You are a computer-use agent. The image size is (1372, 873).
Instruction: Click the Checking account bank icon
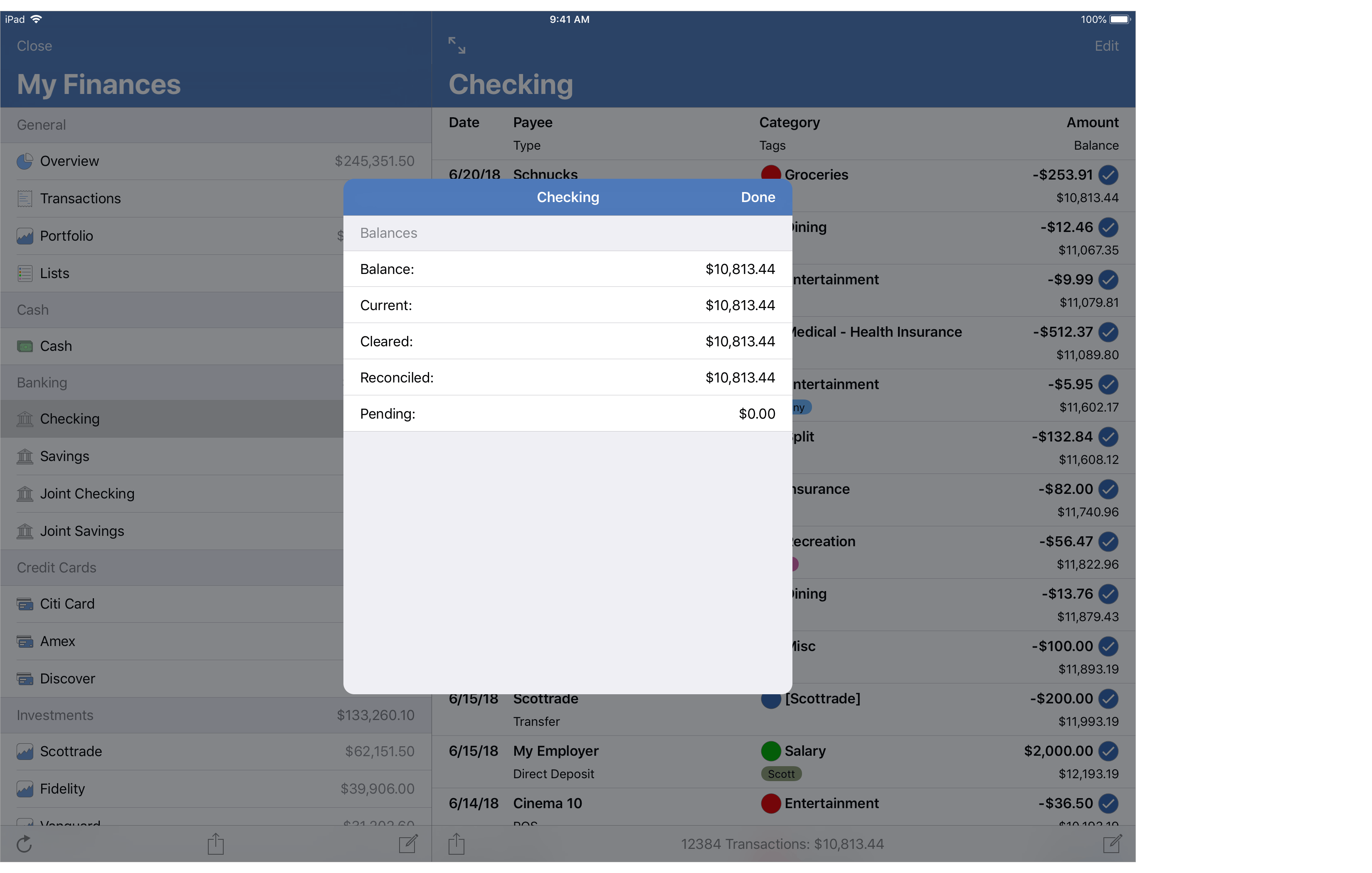[25, 419]
